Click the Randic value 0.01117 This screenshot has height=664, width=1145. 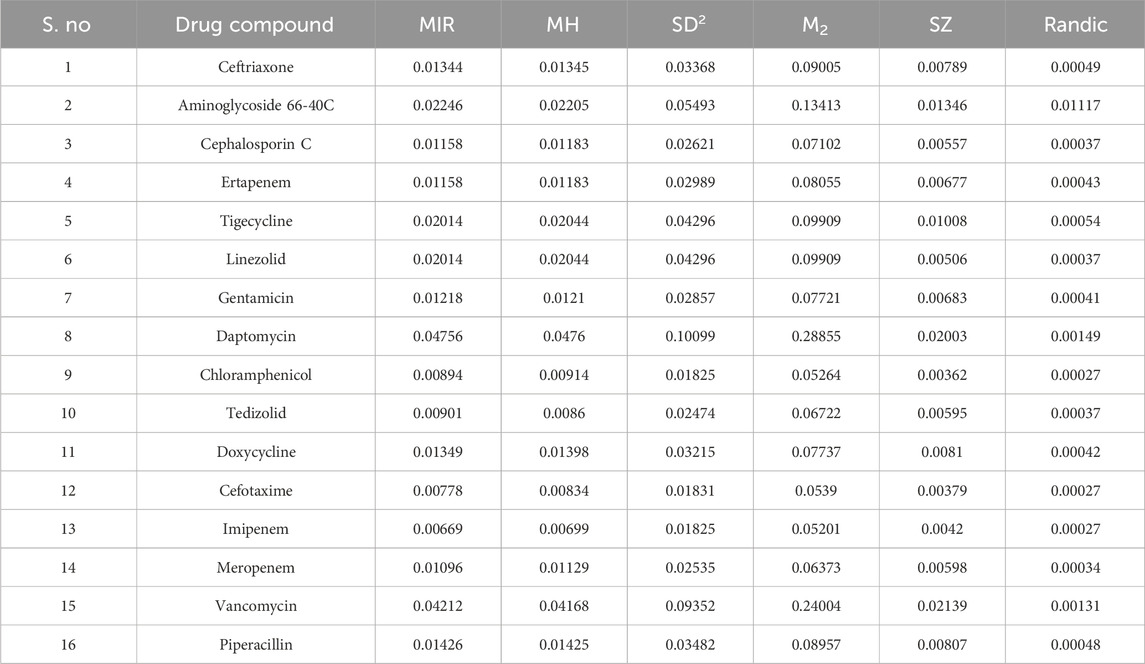[x=1074, y=105]
